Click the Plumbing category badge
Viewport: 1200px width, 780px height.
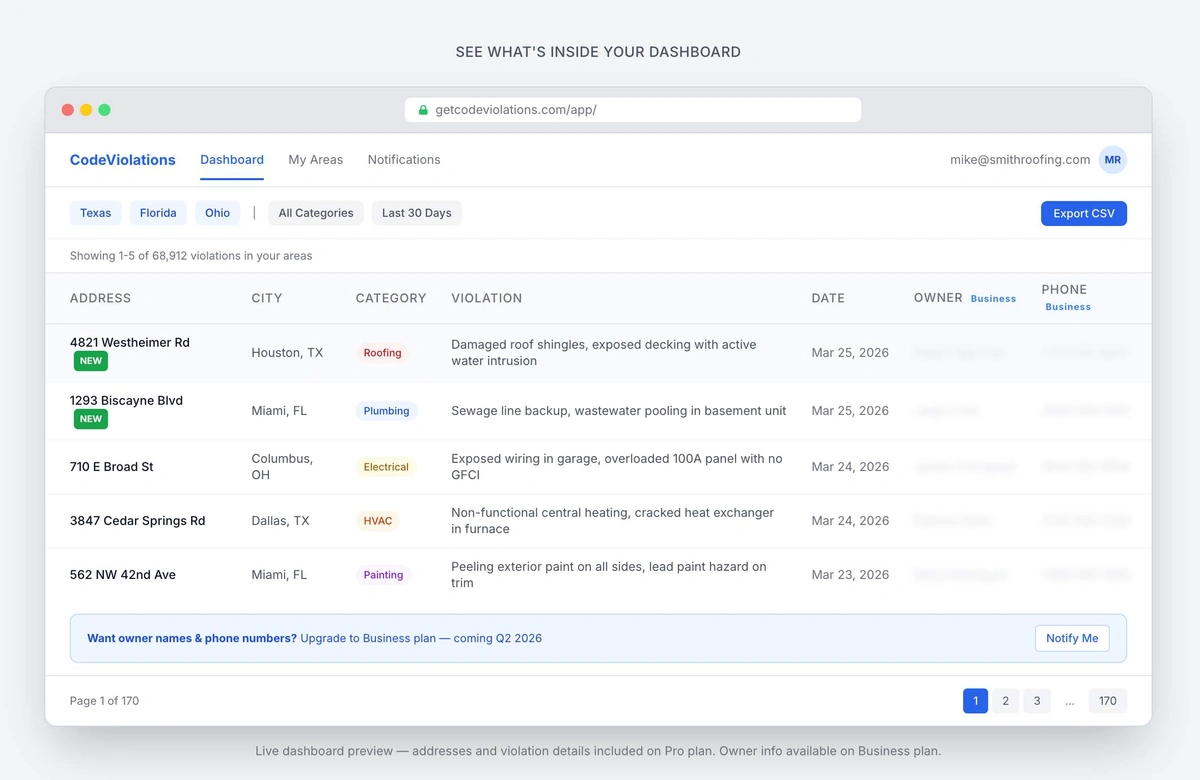pos(386,410)
